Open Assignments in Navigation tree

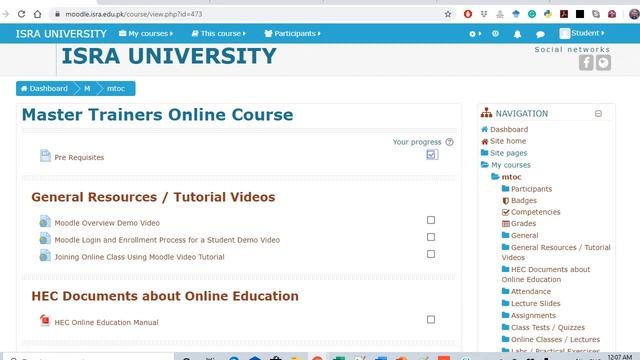(533, 316)
